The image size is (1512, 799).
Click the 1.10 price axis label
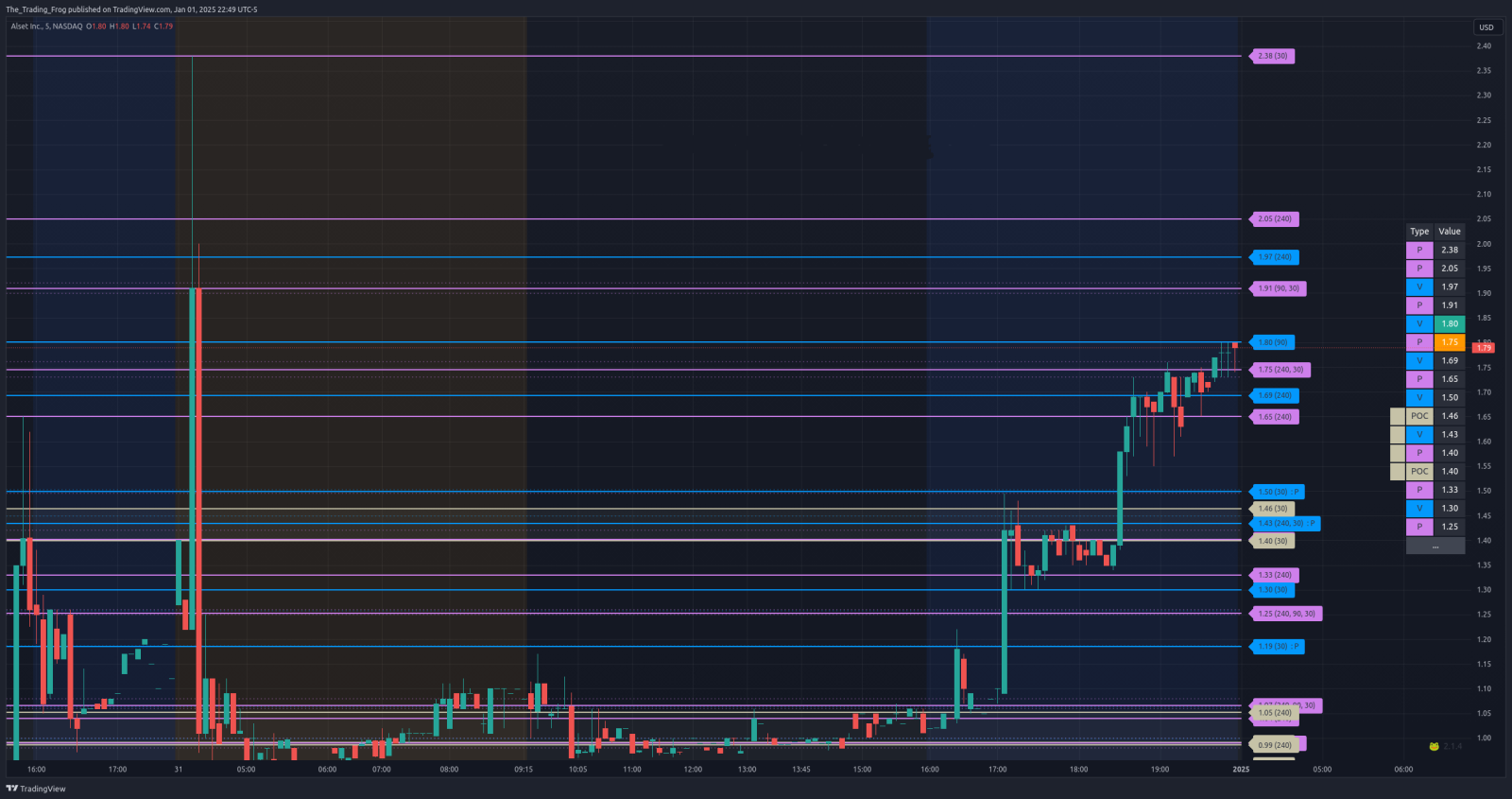coord(1484,688)
